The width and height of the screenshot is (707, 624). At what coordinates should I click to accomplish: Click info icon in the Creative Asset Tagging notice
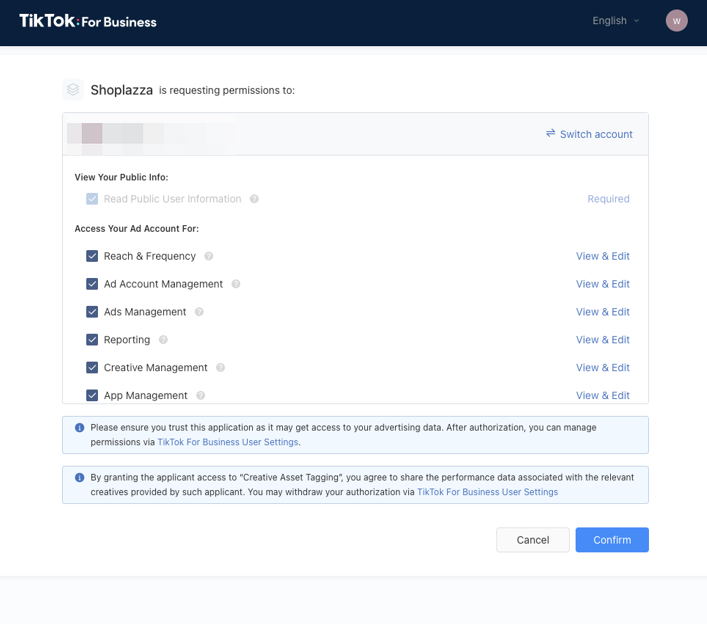point(79,477)
